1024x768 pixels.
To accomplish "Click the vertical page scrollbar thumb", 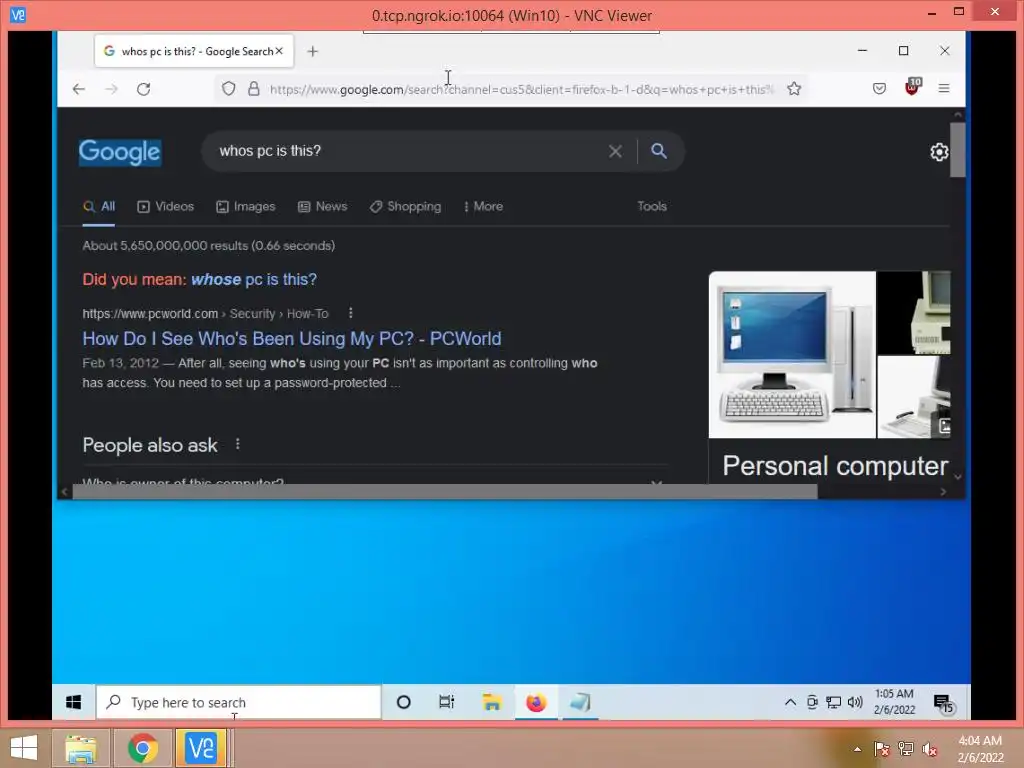I will click(957, 150).
